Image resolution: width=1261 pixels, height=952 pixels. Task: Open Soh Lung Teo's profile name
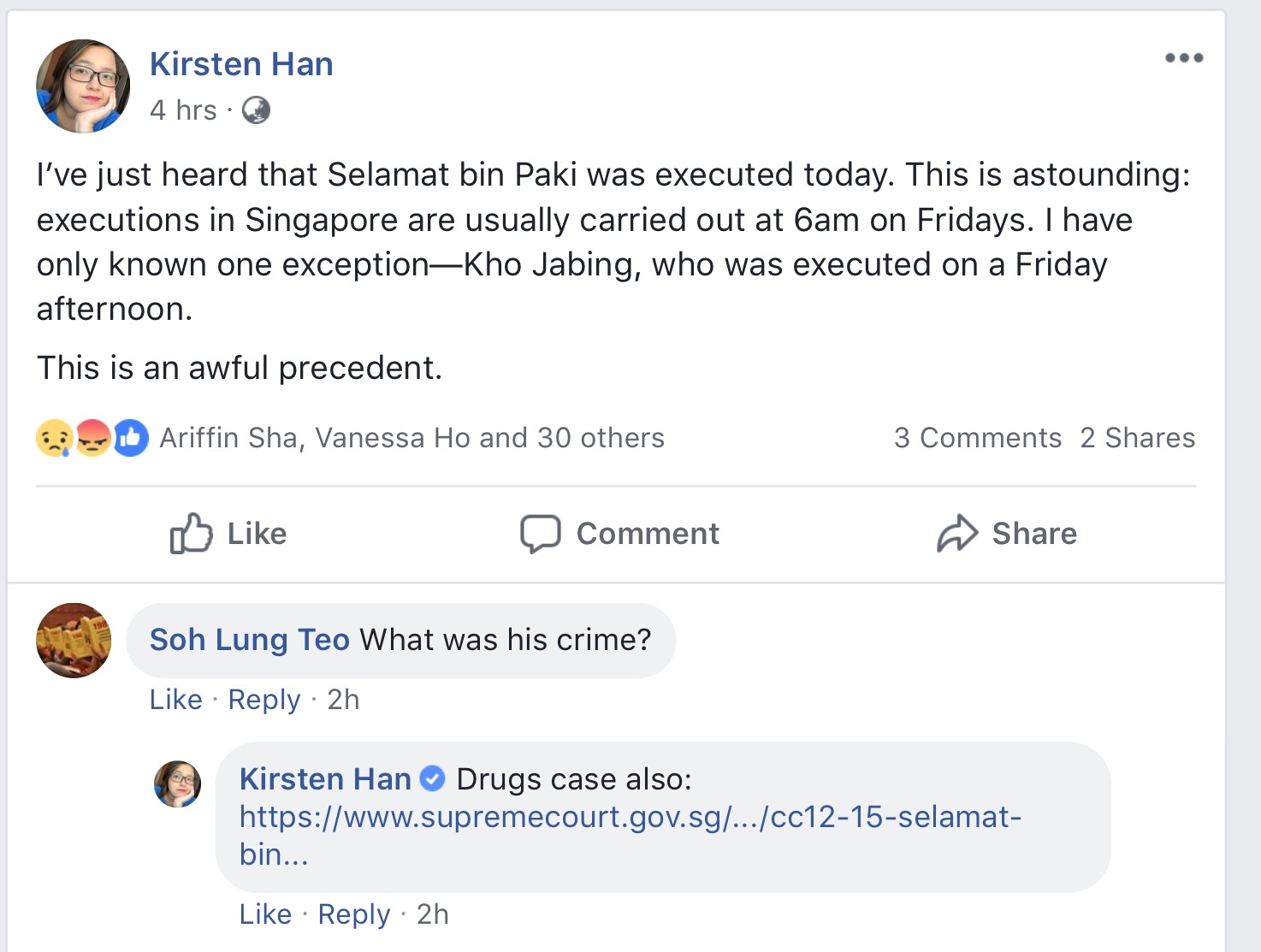tap(249, 640)
